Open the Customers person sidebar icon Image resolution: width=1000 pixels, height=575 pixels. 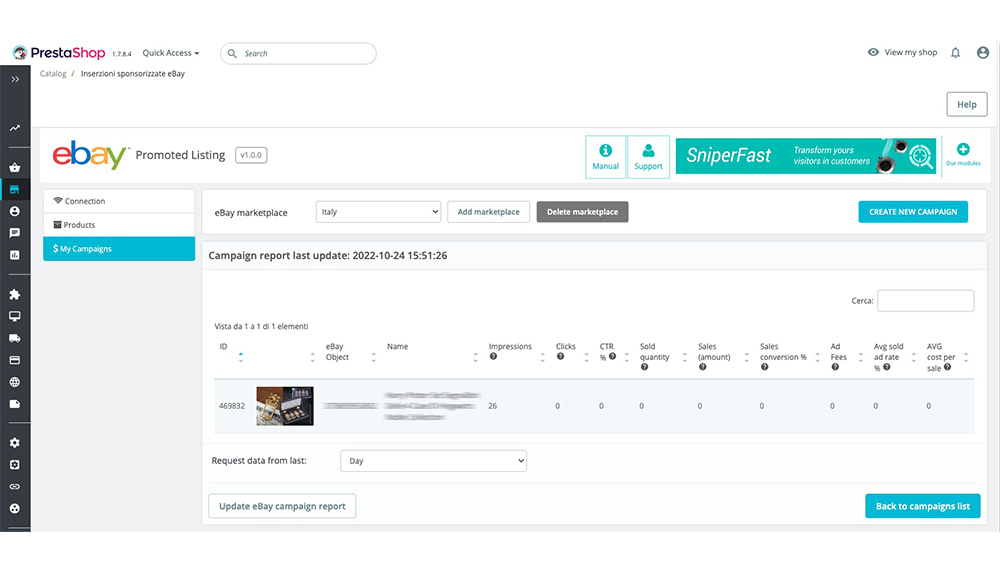pyautogui.click(x=15, y=211)
